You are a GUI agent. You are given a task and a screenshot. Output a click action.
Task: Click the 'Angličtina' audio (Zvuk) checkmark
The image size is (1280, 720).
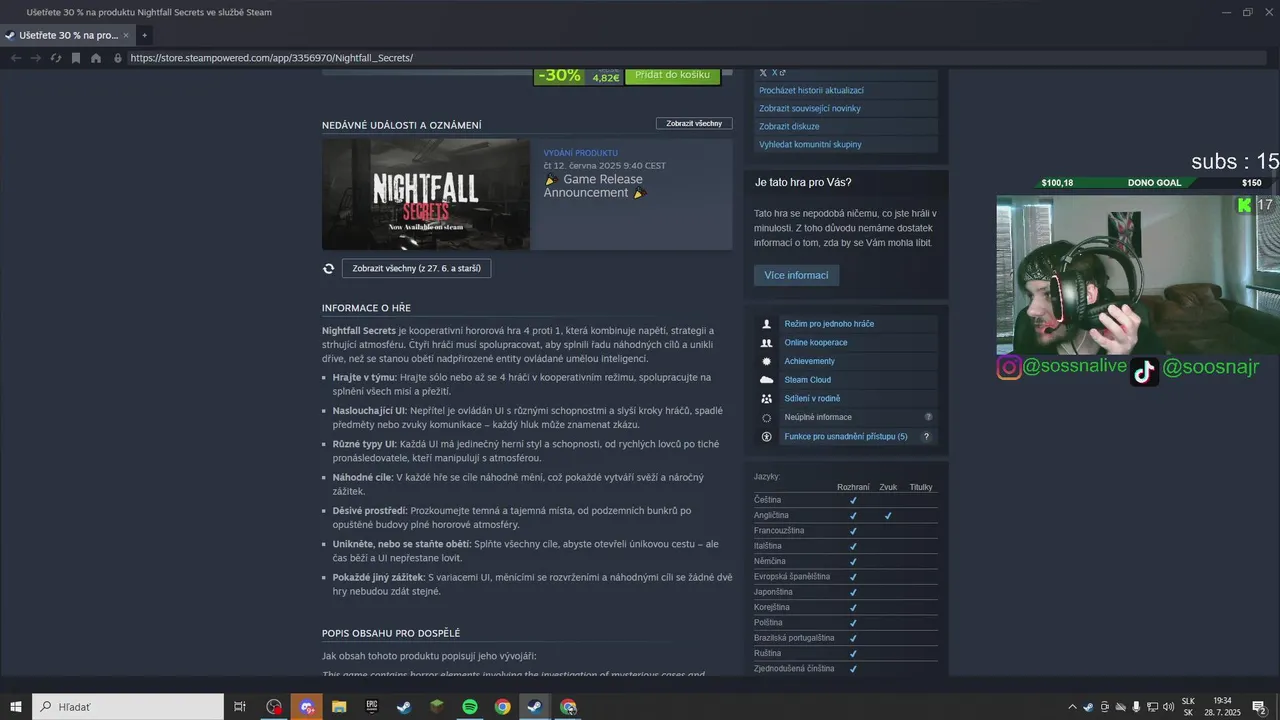pyautogui.click(x=888, y=516)
